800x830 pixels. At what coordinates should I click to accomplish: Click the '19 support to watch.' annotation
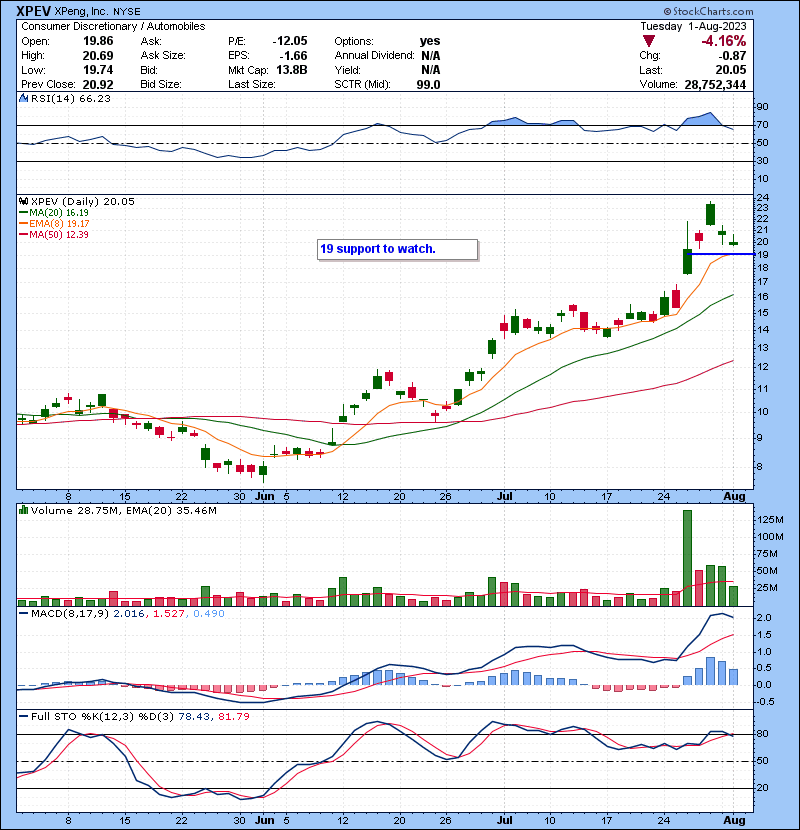tap(398, 249)
